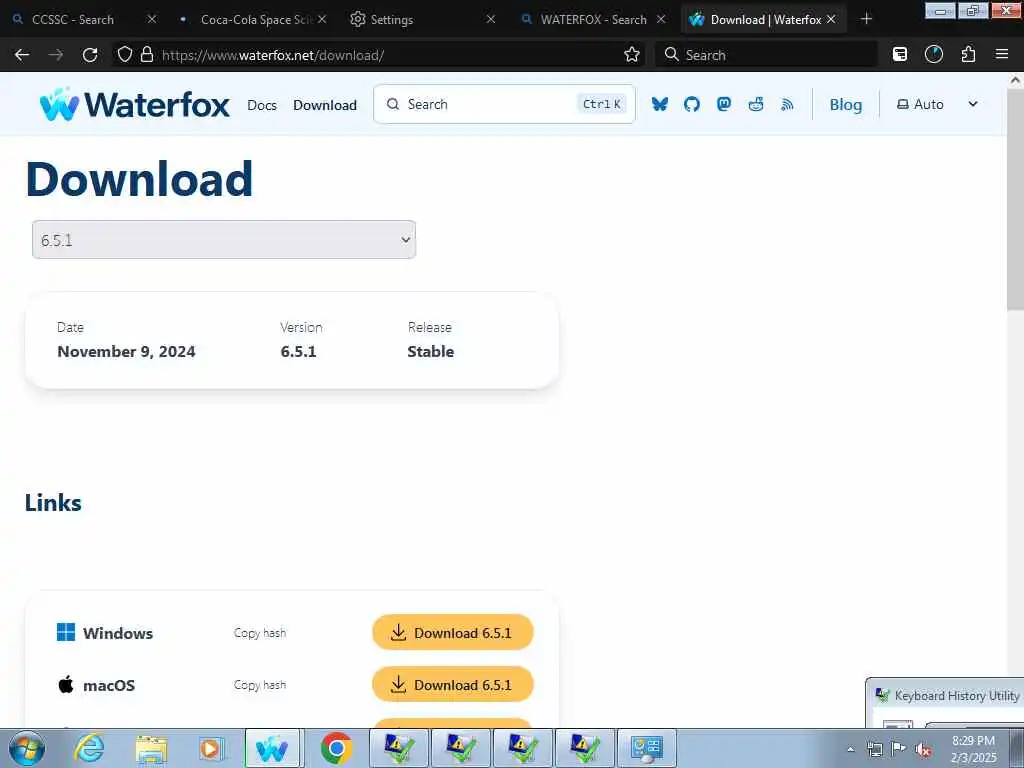Bookmark this page with the star icon
This screenshot has width=1024, height=768.
pyautogui.click(x=632, y=55)
